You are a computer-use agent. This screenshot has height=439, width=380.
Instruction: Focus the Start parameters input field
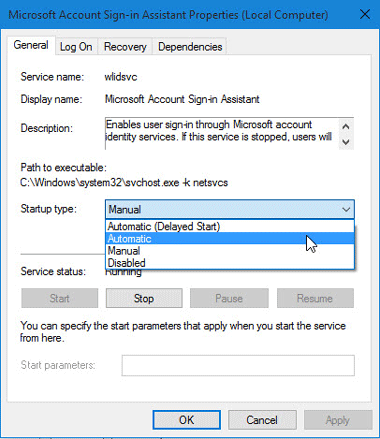[238, 365]
